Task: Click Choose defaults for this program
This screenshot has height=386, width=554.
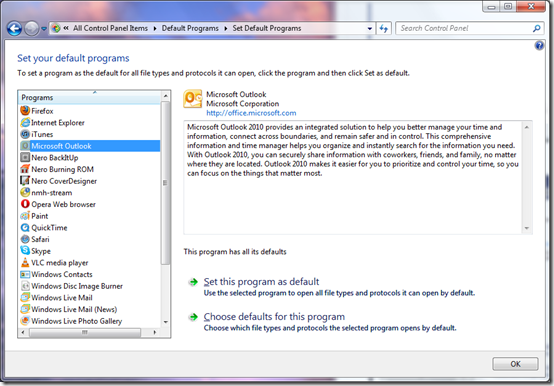Action: coord(274,316)
